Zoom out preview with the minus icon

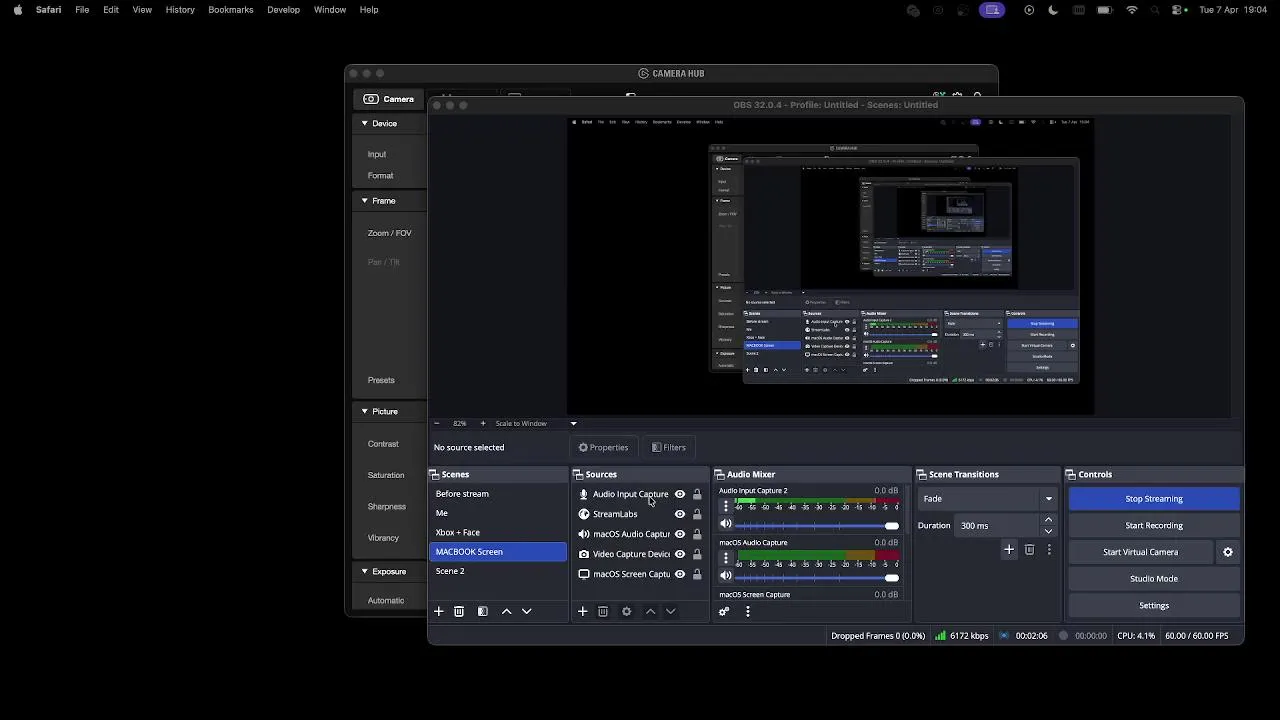pyautogui.click(x=436, y=423)
